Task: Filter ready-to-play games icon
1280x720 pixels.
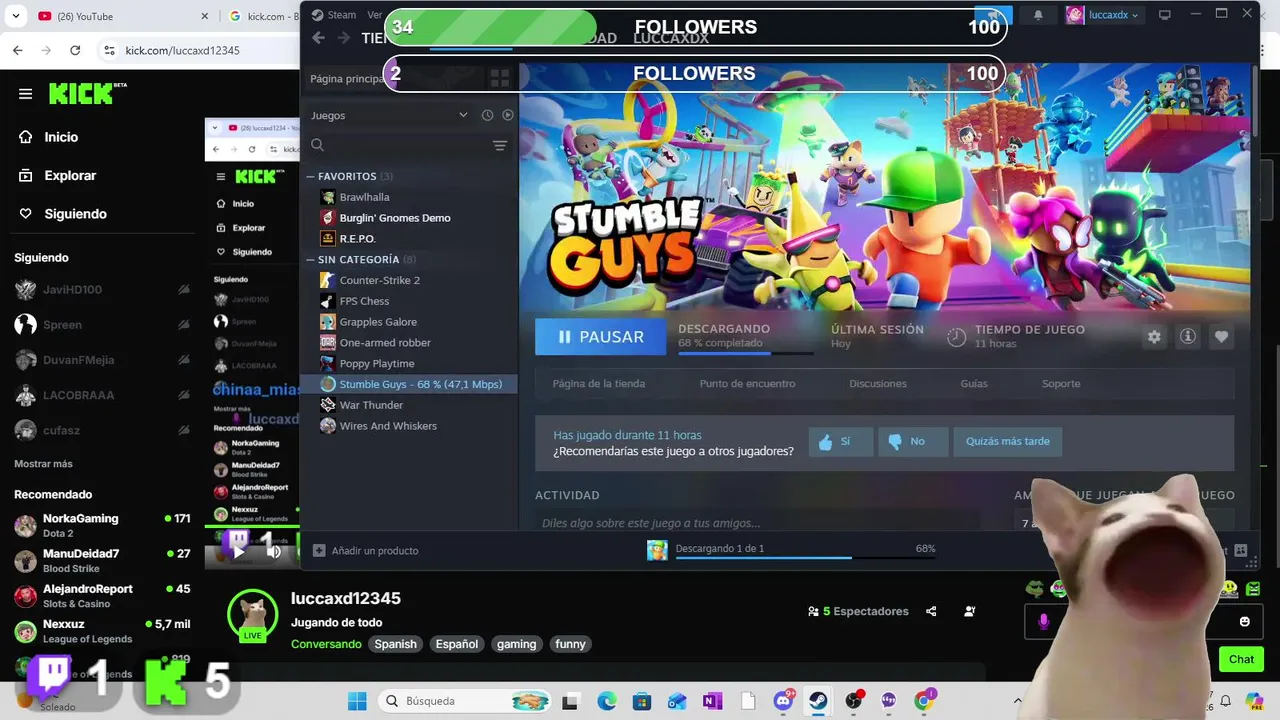Action: tap(508, 115)
